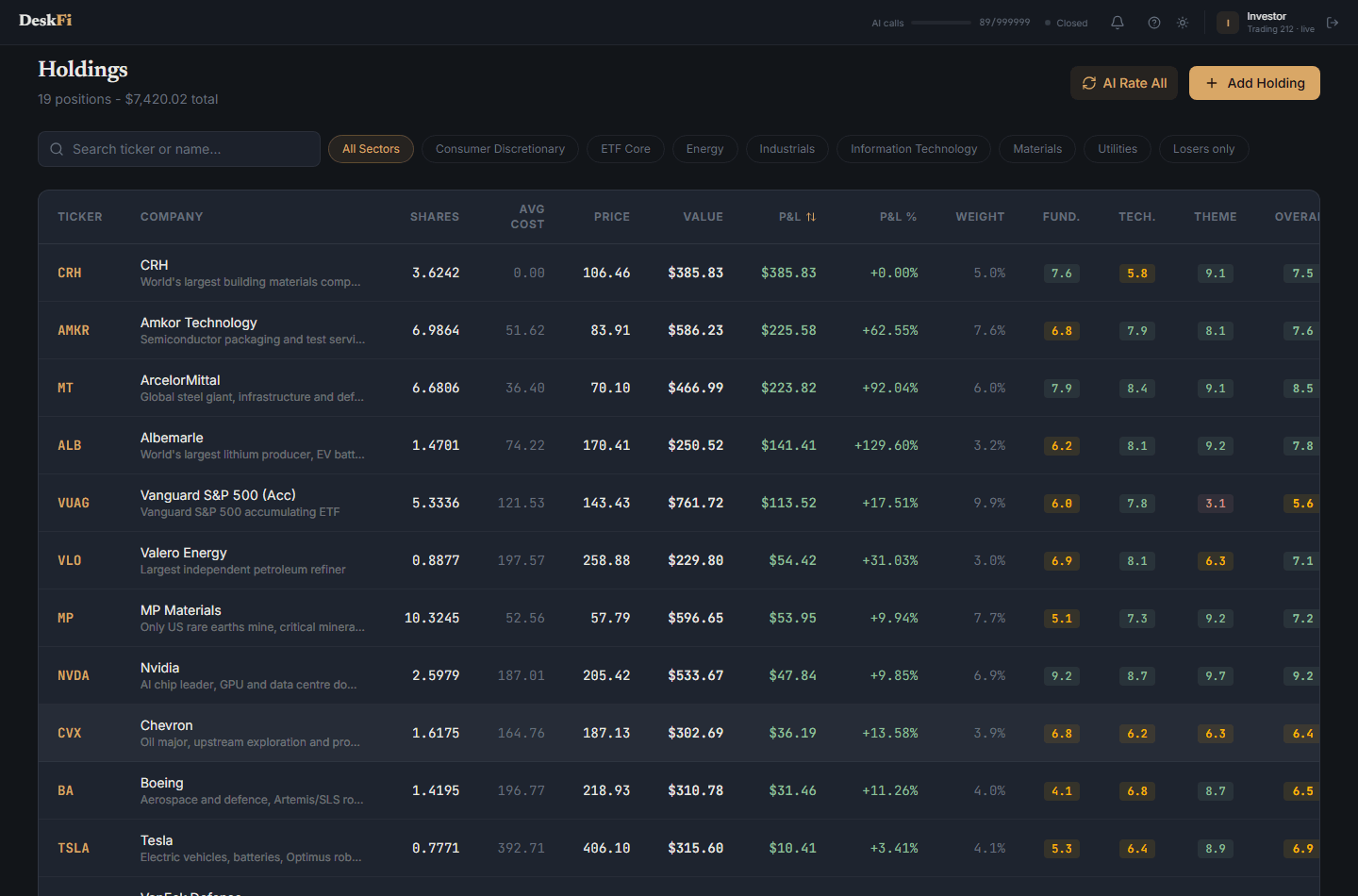Viewport: 1358px width, 896px height.
Task: Open the CVX ticker link
Action: pos(70,734)
